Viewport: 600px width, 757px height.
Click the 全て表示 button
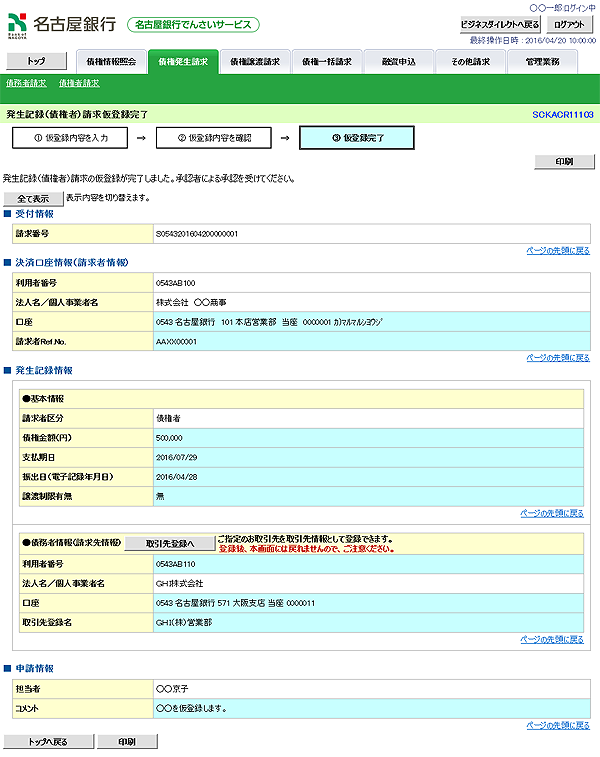tap(33, 198)
